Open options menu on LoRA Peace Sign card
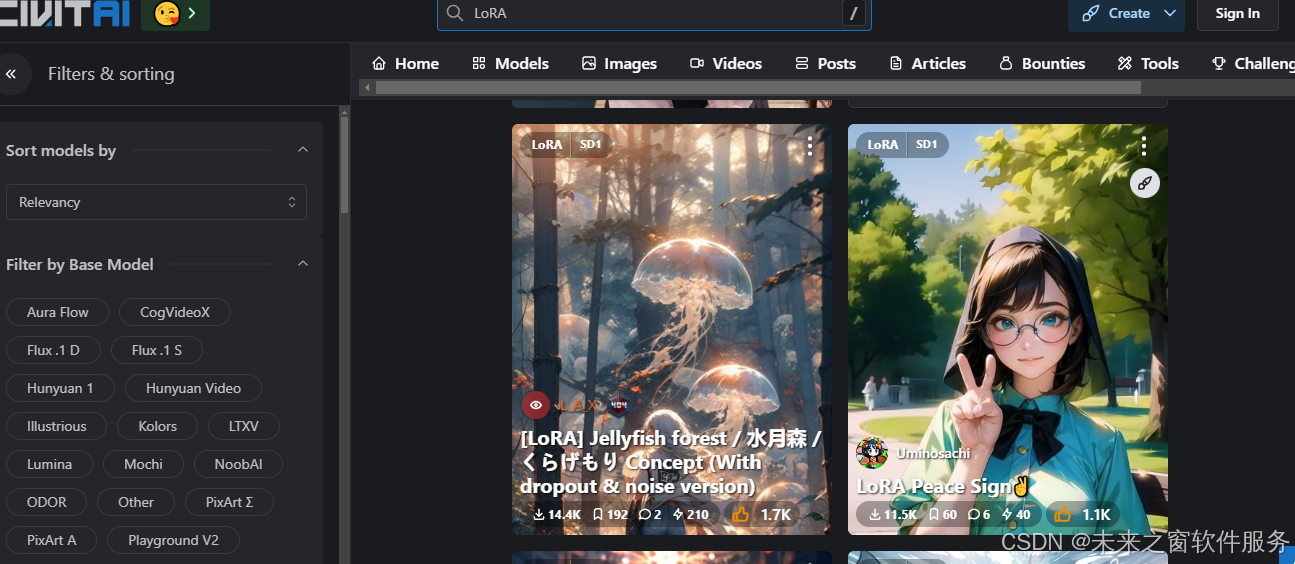Image resolution: width=1295 pixels, height=564 pixels. (x=1144, y=146)
